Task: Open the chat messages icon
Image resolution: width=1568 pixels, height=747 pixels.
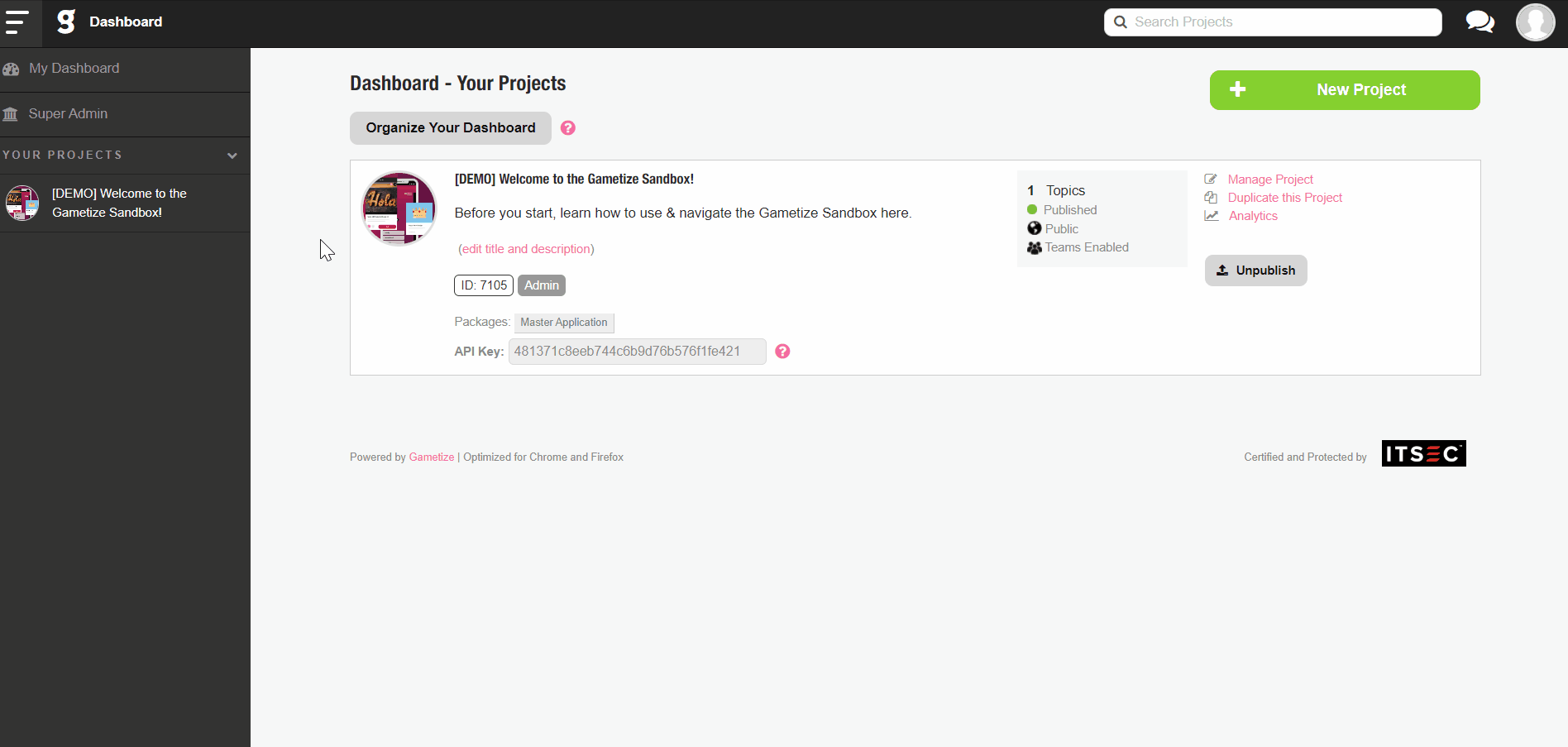Action: tap(1480, 22)
